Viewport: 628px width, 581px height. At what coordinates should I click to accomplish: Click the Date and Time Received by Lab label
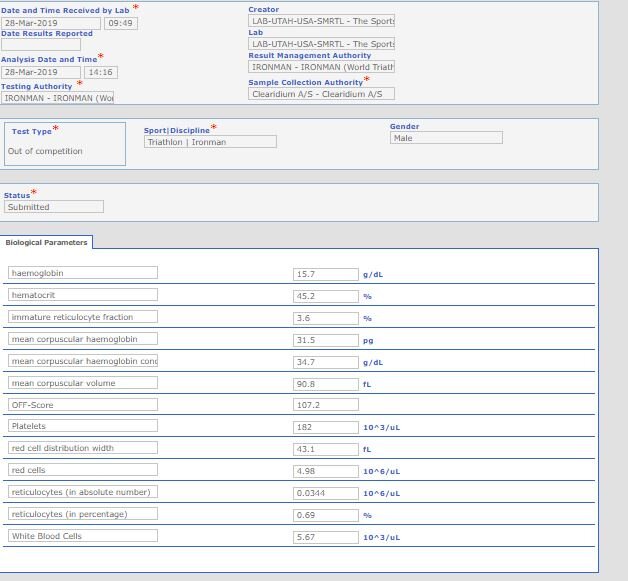(x=65, y=10)
